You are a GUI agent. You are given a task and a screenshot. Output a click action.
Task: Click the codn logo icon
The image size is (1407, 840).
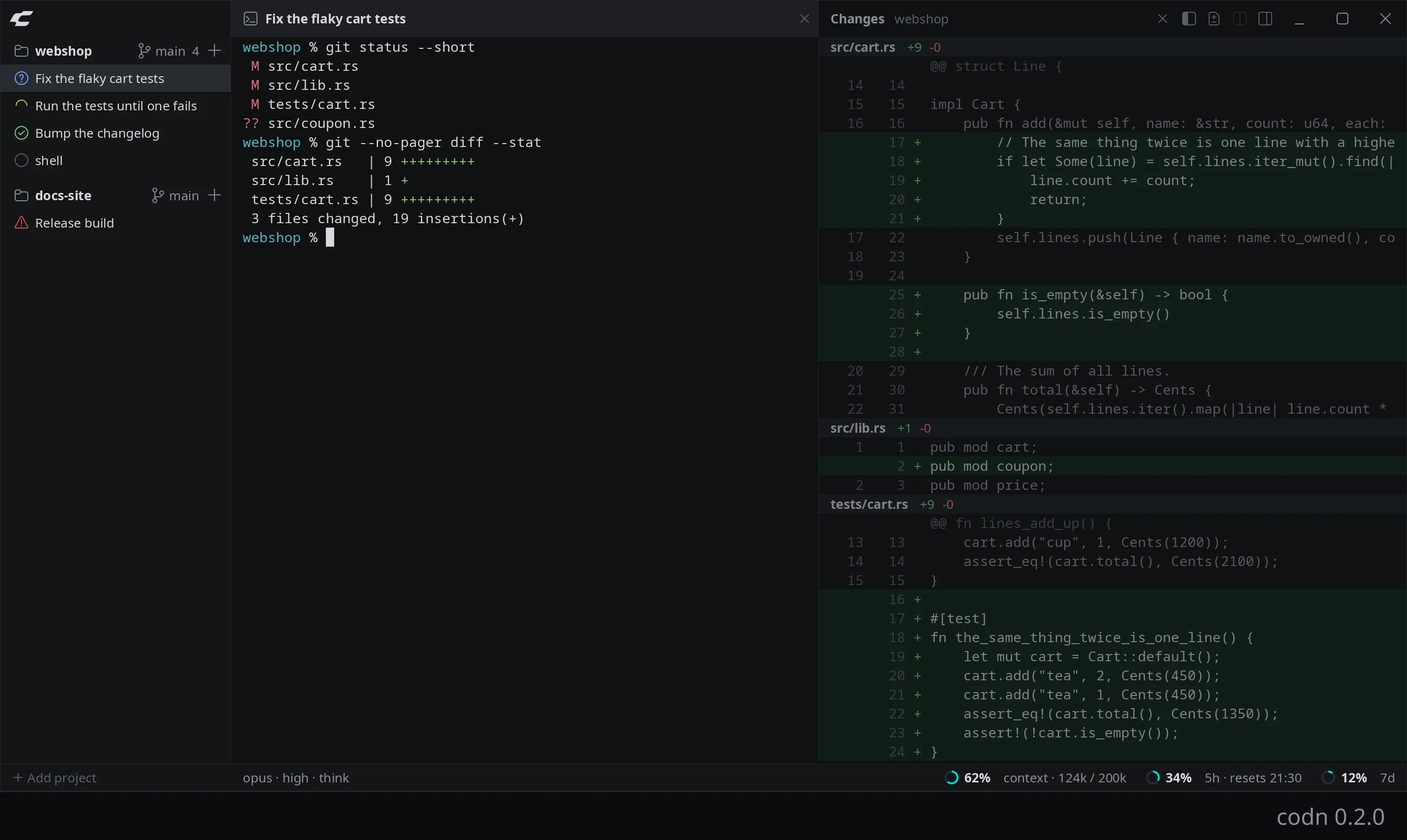pos(21,19)
